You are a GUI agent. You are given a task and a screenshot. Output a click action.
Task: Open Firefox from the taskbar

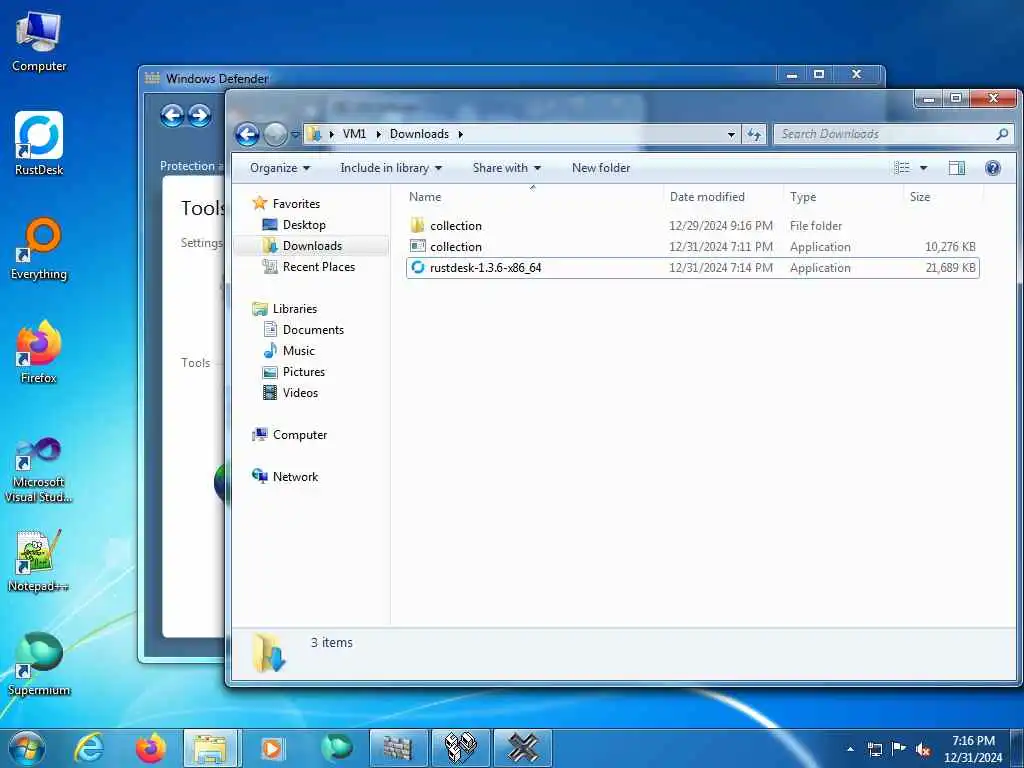pyautogui.click(x=150, y=748)
